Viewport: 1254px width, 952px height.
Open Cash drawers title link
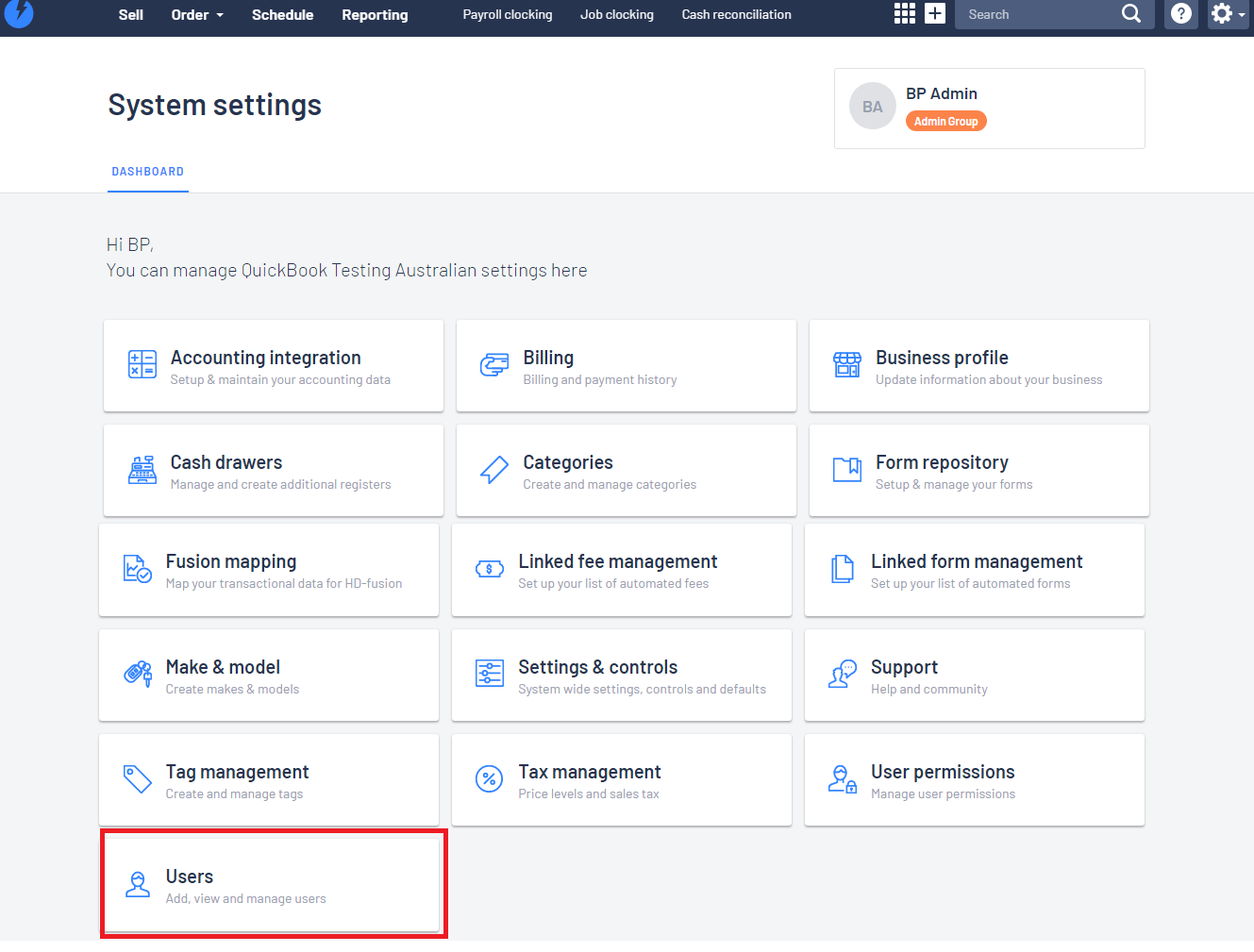(x=226, y=462)
